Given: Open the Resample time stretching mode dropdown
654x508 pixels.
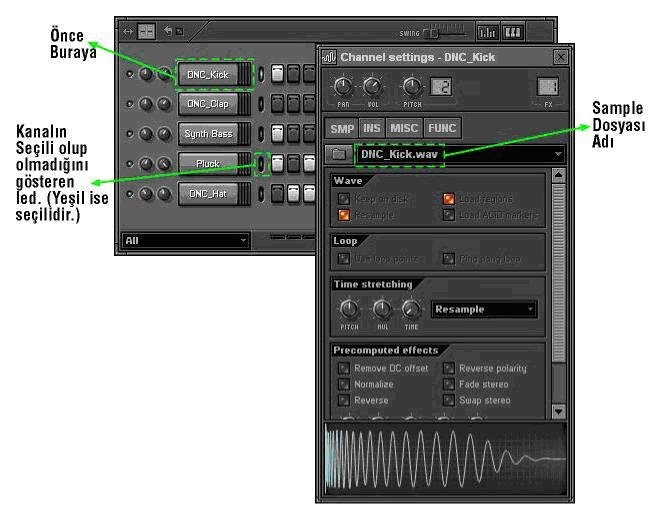Looking at the screenshot, I should click(484, 309).
